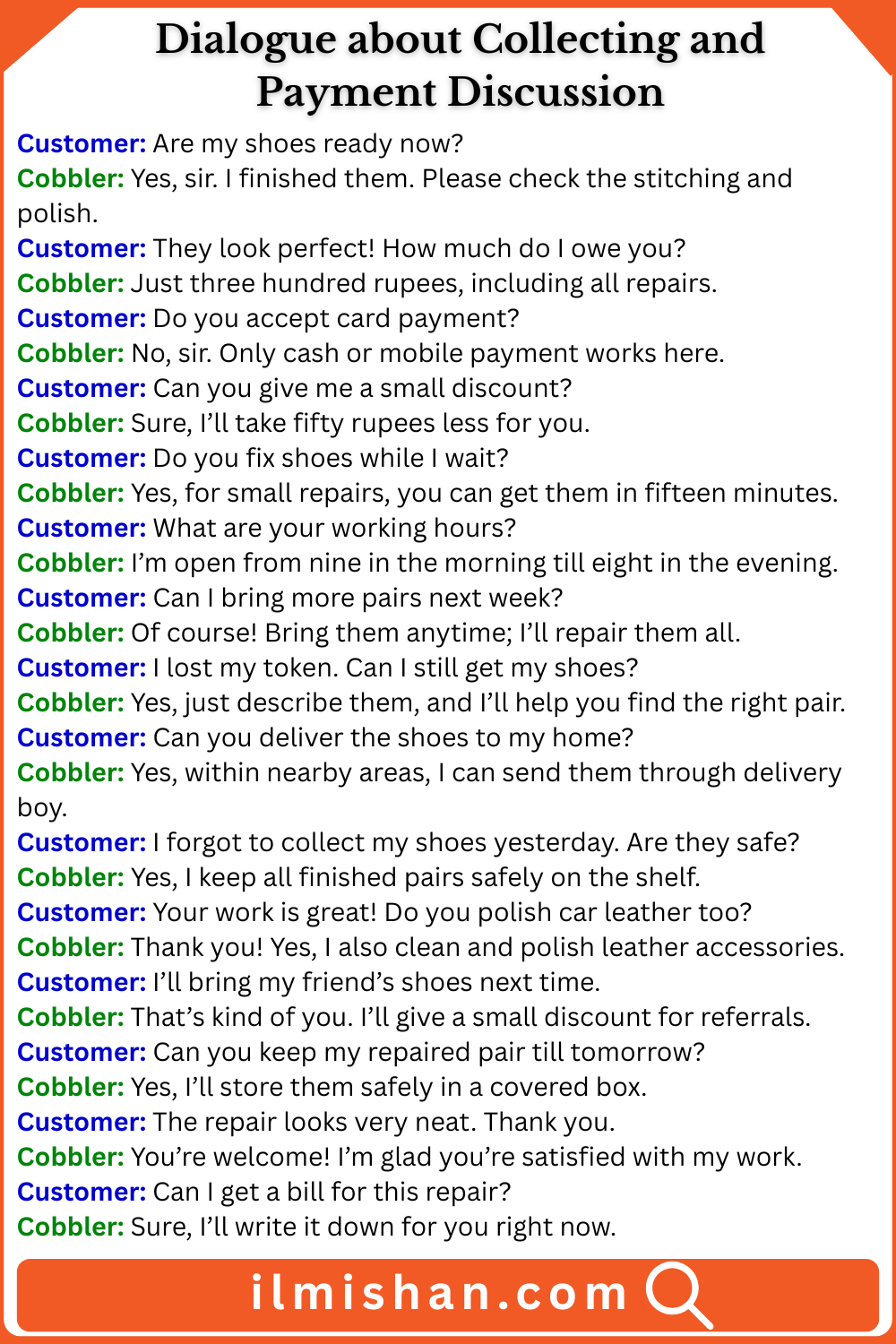
Task: Click the "Dialogue about Collecting and Payment Discussion" title
Action: point(460,65)
